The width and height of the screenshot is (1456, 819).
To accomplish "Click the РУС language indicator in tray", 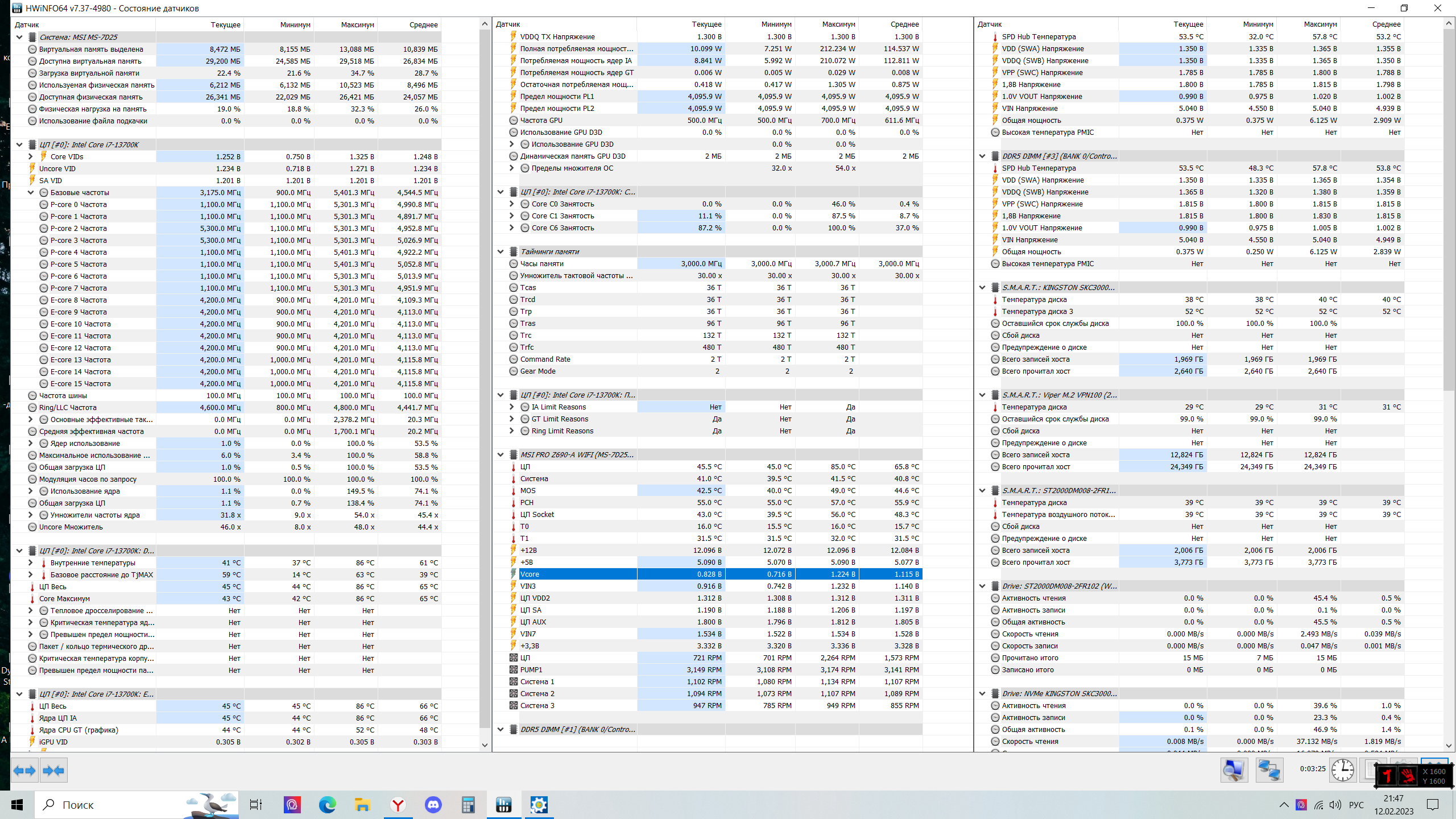I will click(1356, 805).
